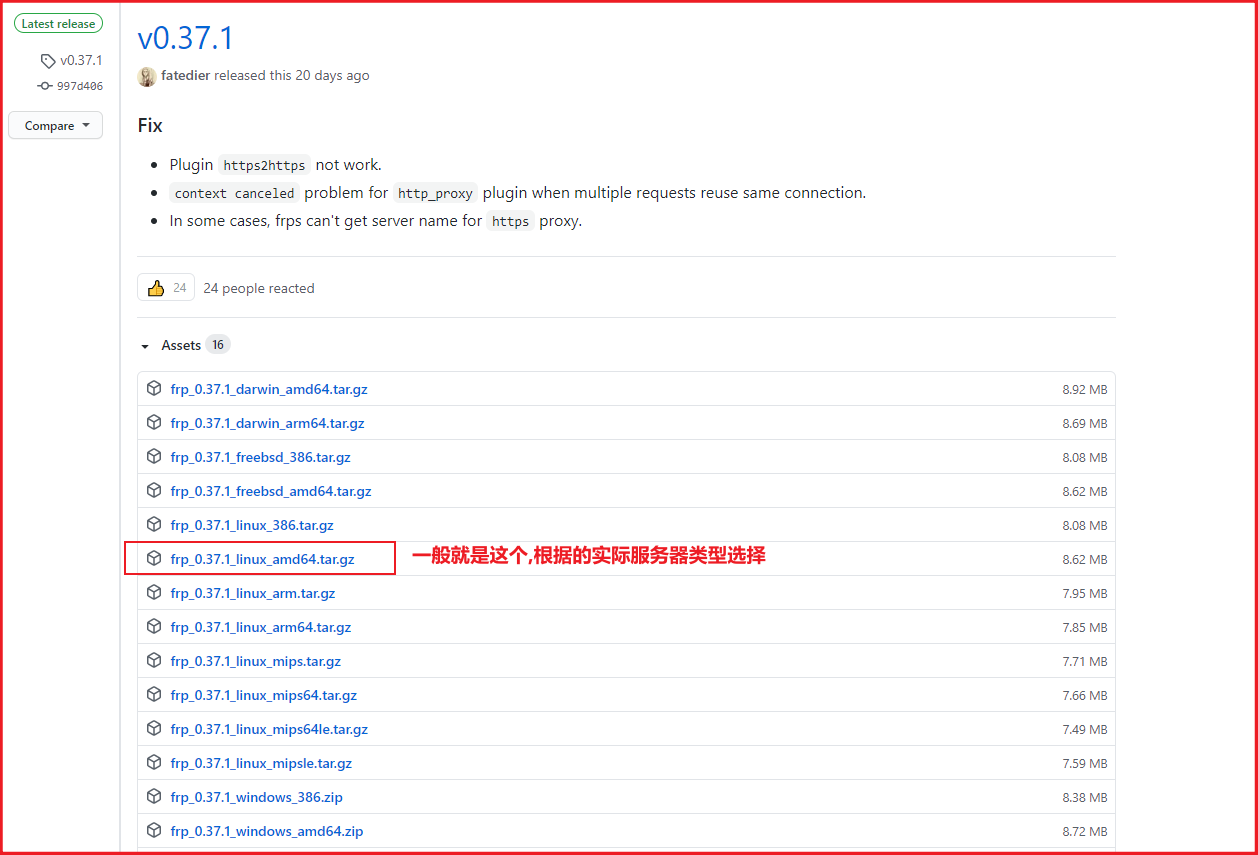Click the package icon beside frp_0.37.1_linux_mips.tar.gz
Viewport: 1258px width, 855px height.
click(154, 660)
